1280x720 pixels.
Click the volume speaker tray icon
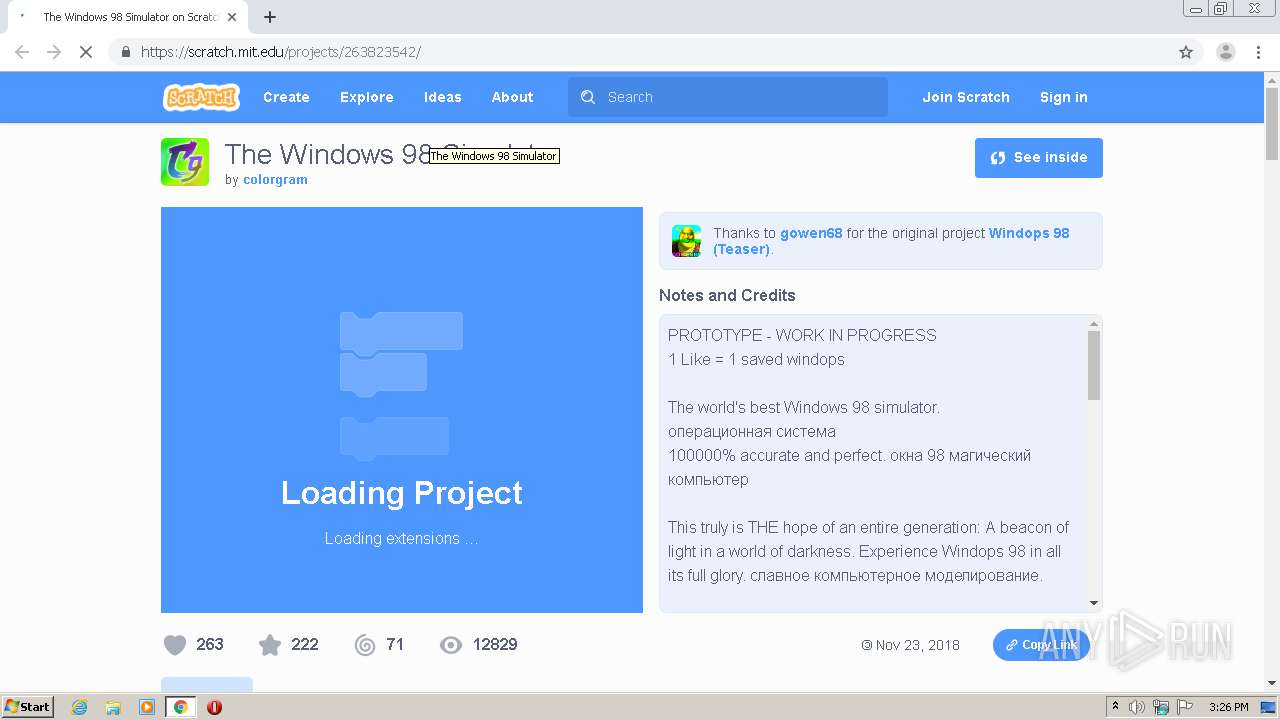(1137, 707)
